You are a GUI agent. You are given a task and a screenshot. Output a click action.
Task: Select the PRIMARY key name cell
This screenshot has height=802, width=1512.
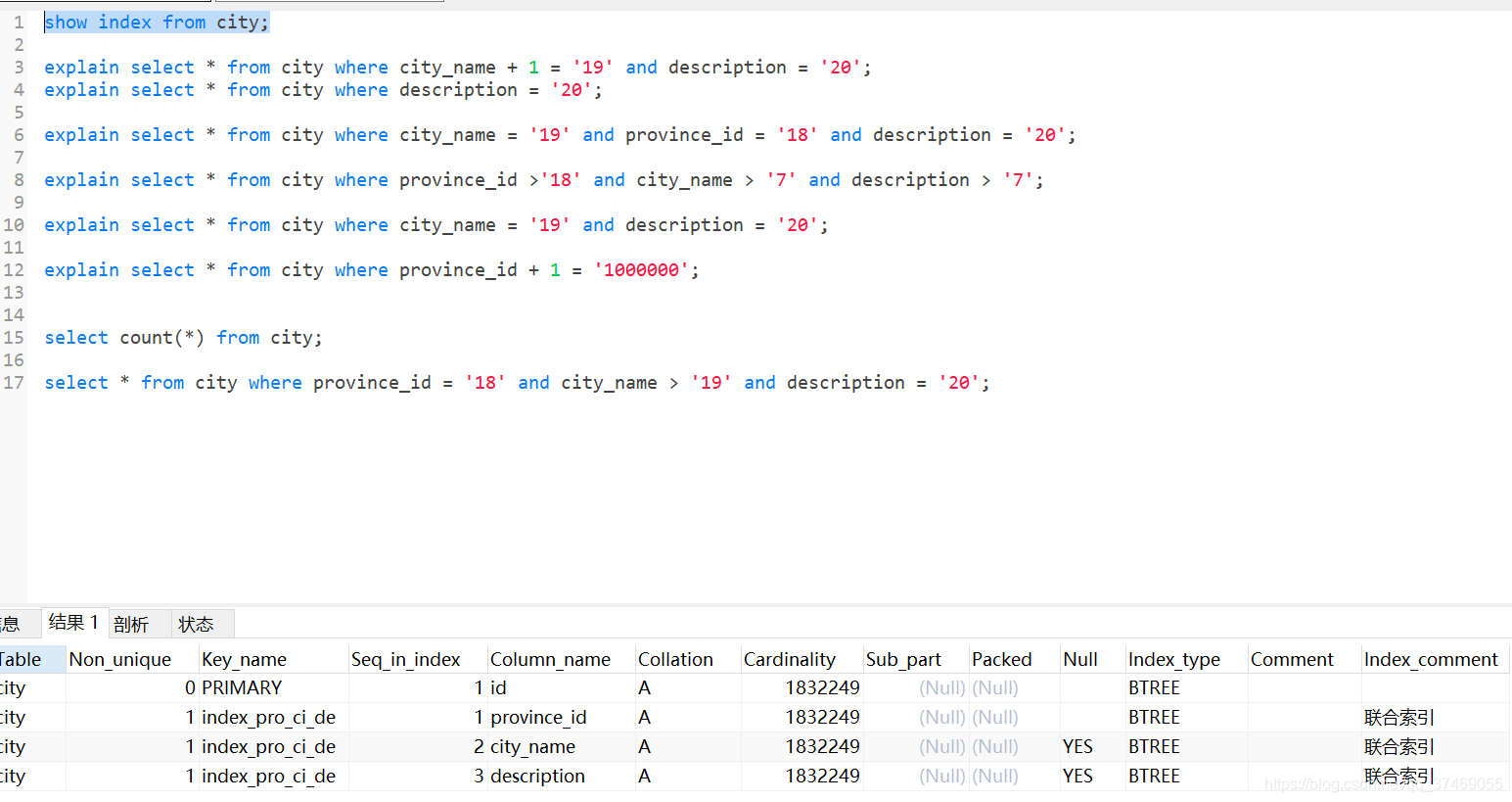[274, 687]
